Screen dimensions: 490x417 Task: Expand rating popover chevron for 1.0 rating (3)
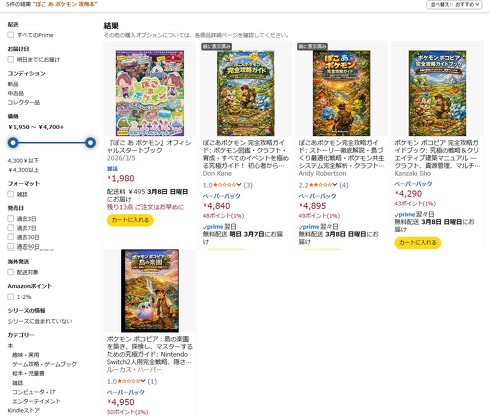(x=239, y=185)
